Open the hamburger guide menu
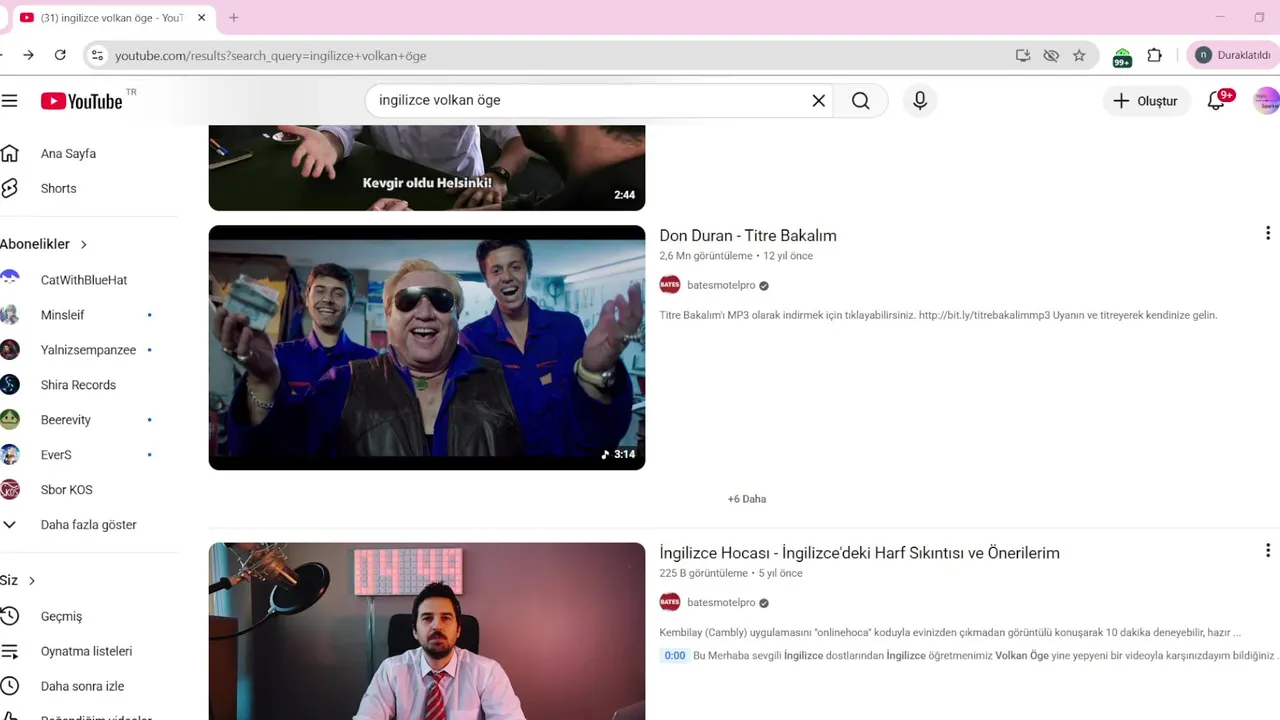This screenshot has width=1280, height=720. click(10, 101)
